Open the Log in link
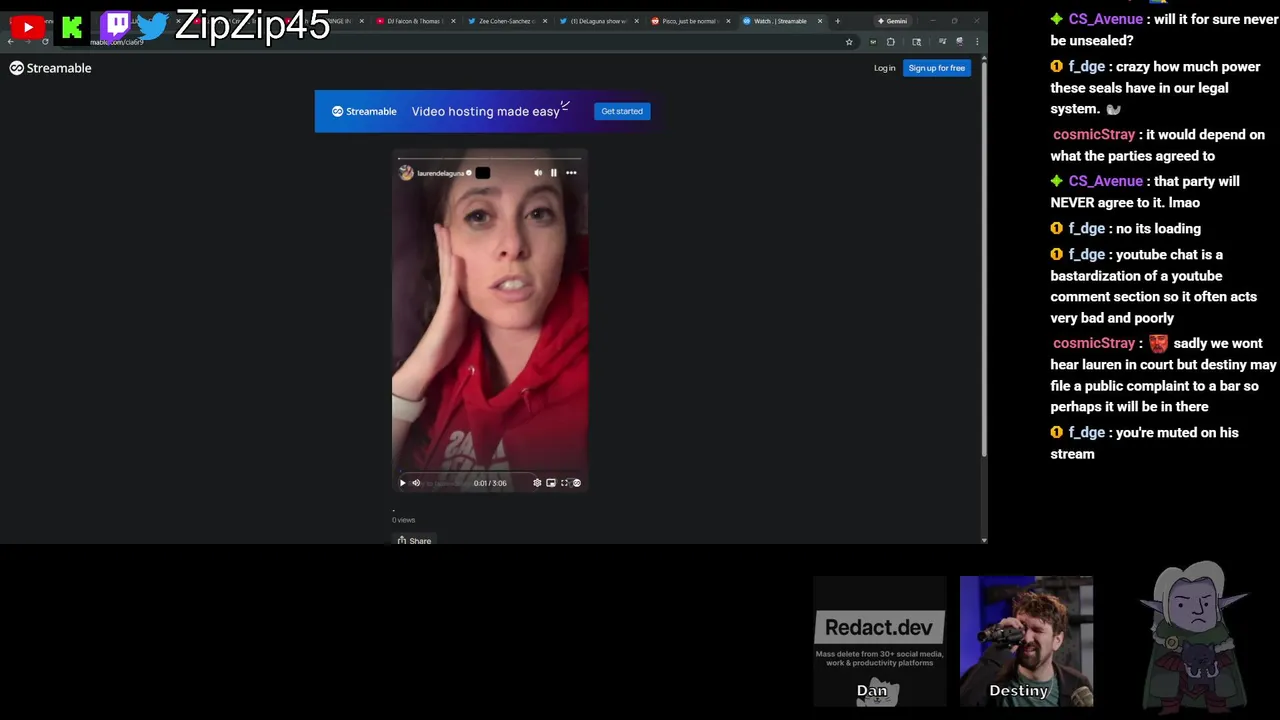 884,68
